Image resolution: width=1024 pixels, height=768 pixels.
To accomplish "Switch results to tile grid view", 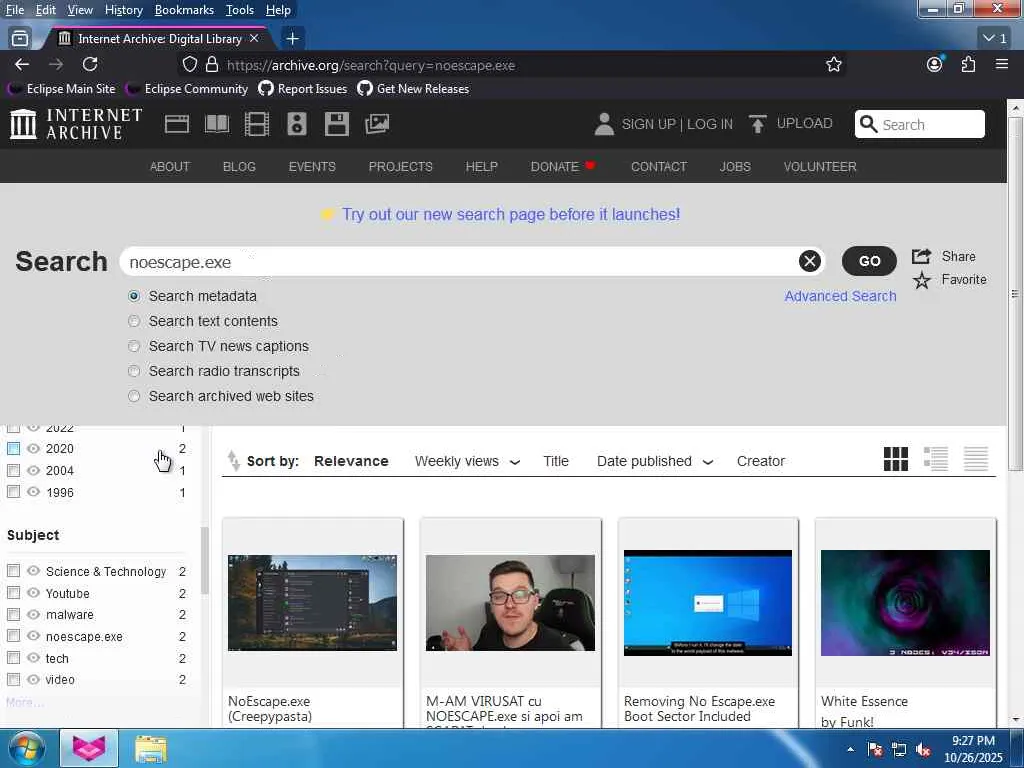I will tap(895, 459).
